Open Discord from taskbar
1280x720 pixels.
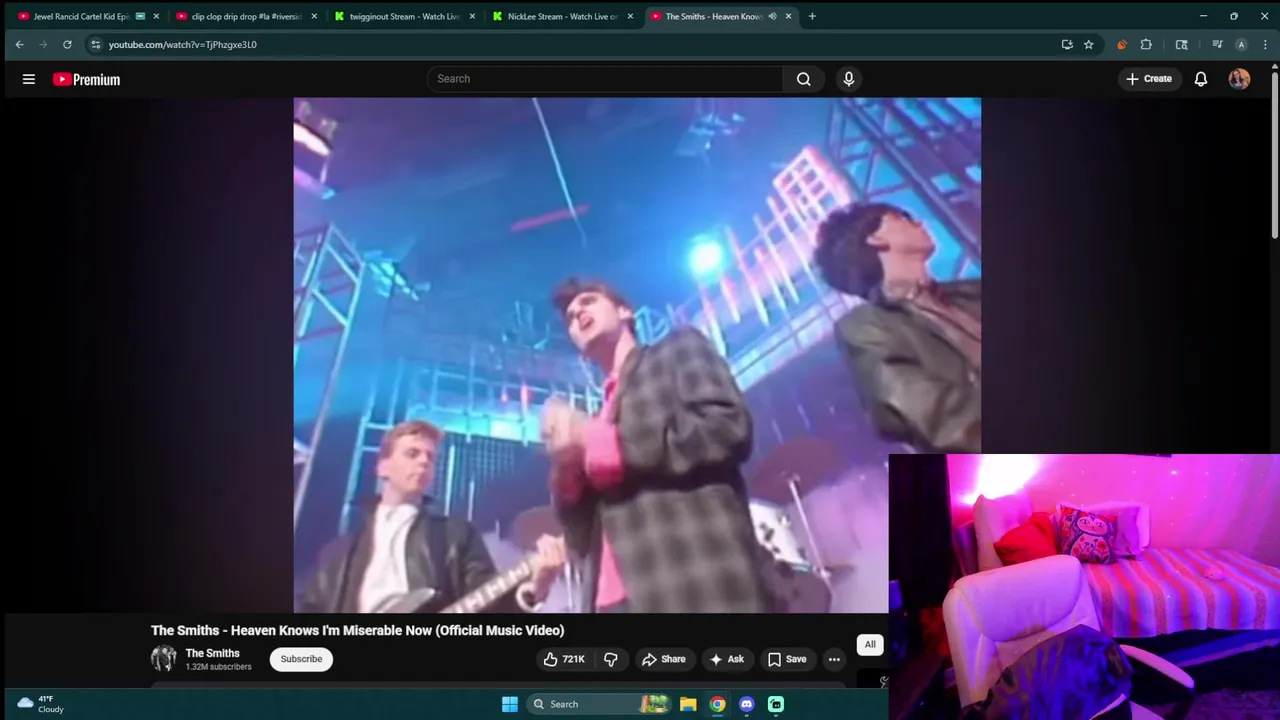point(746,704)
